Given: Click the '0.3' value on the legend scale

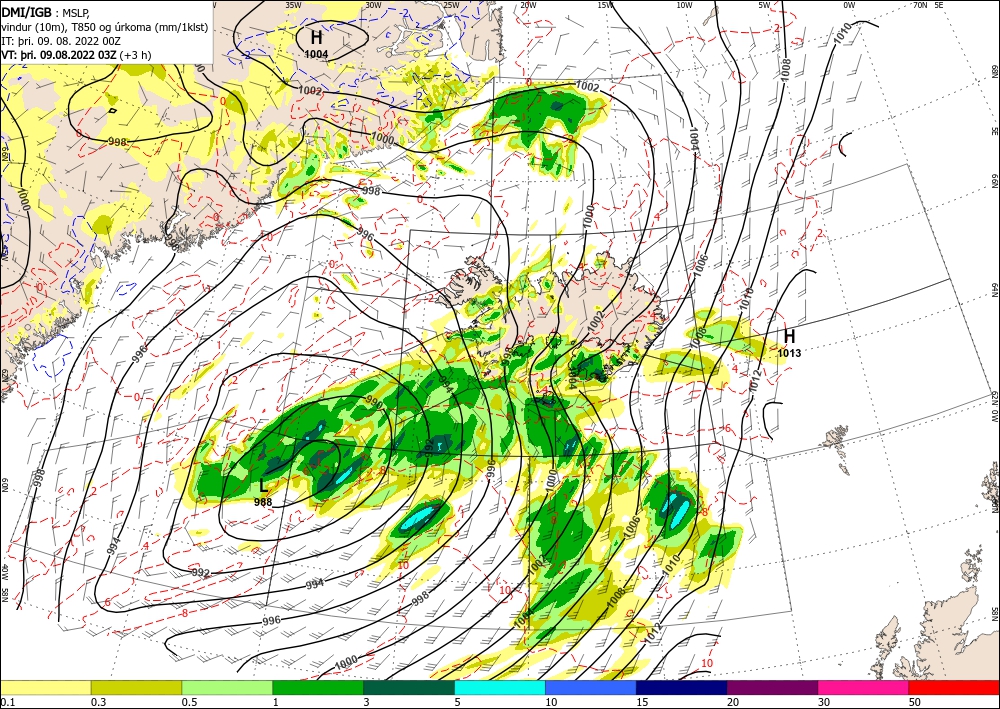Looking at the screenshot, I should pos(98,702).
